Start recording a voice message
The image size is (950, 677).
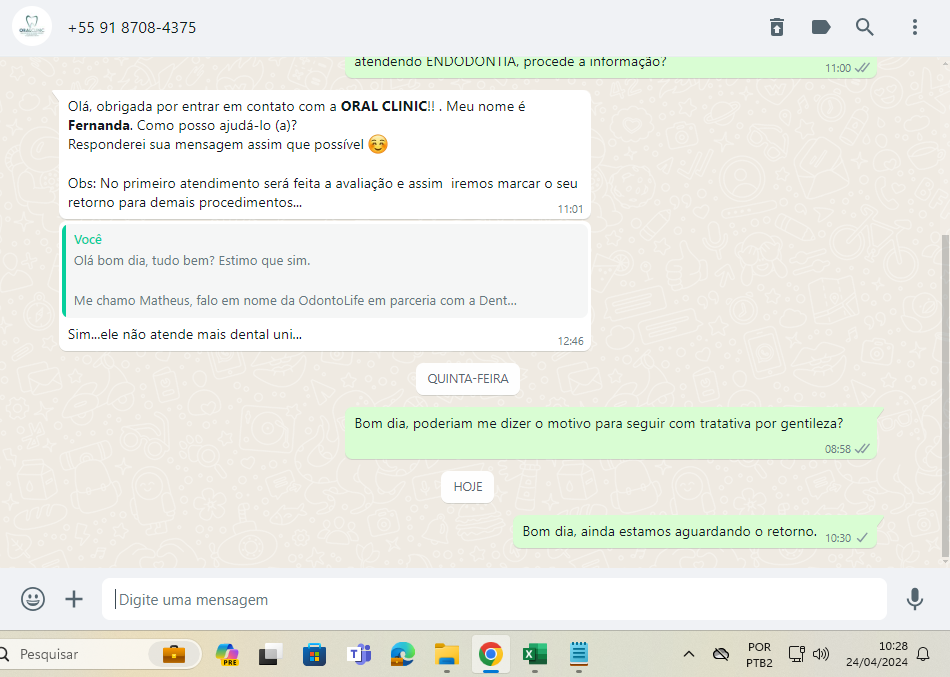click(914, 599)
